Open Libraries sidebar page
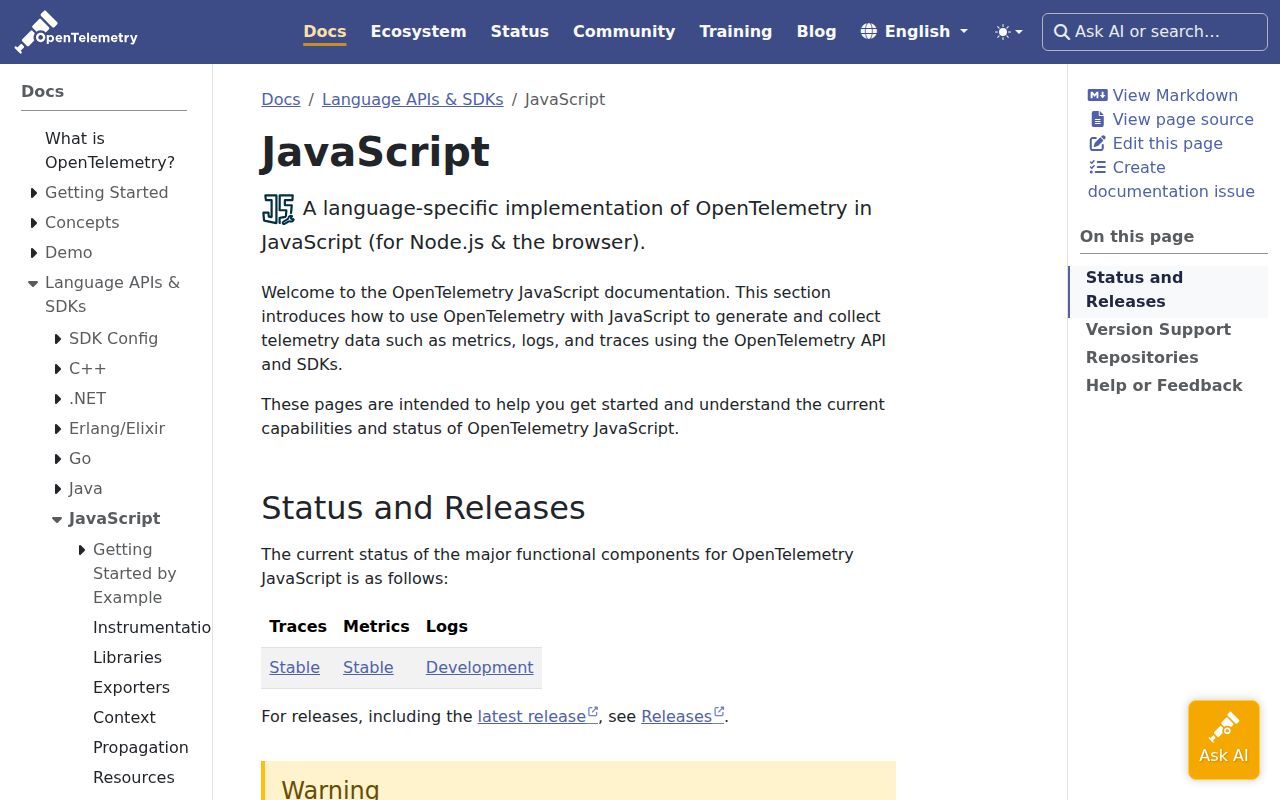Screen dimensions: 1280x800 click(x=127, y=657)
